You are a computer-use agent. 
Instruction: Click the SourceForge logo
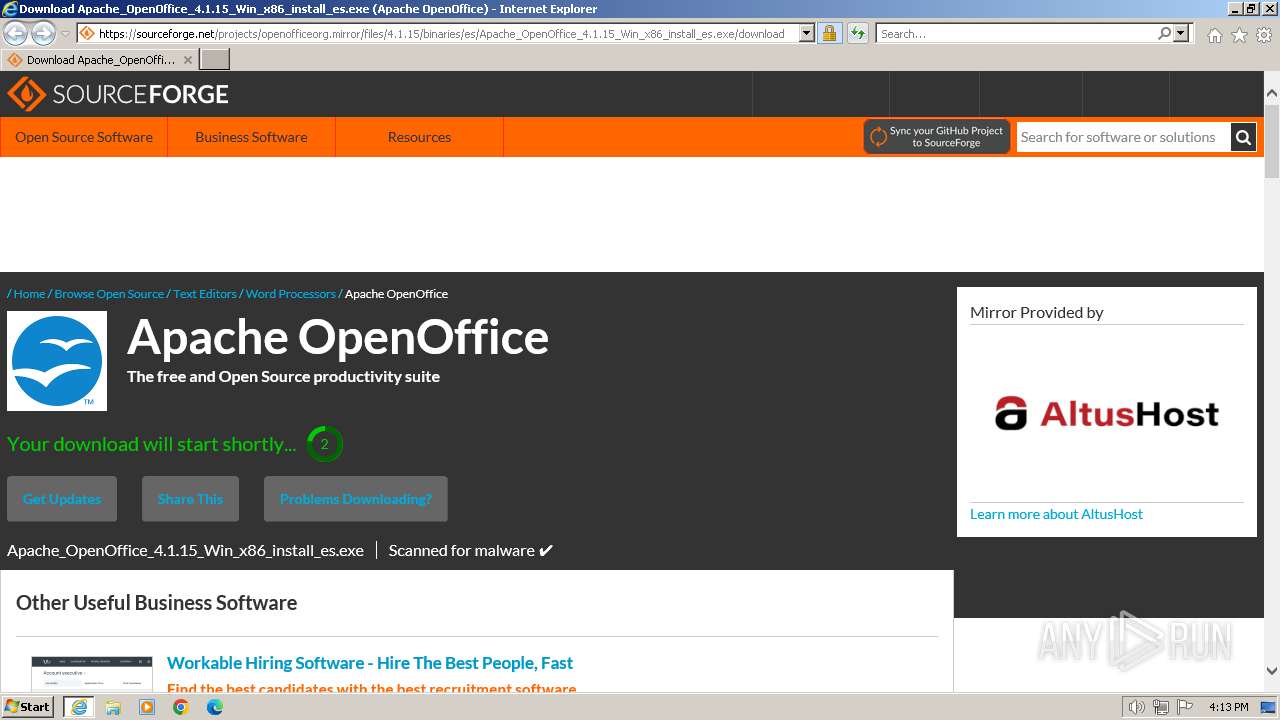pos(118,94)
